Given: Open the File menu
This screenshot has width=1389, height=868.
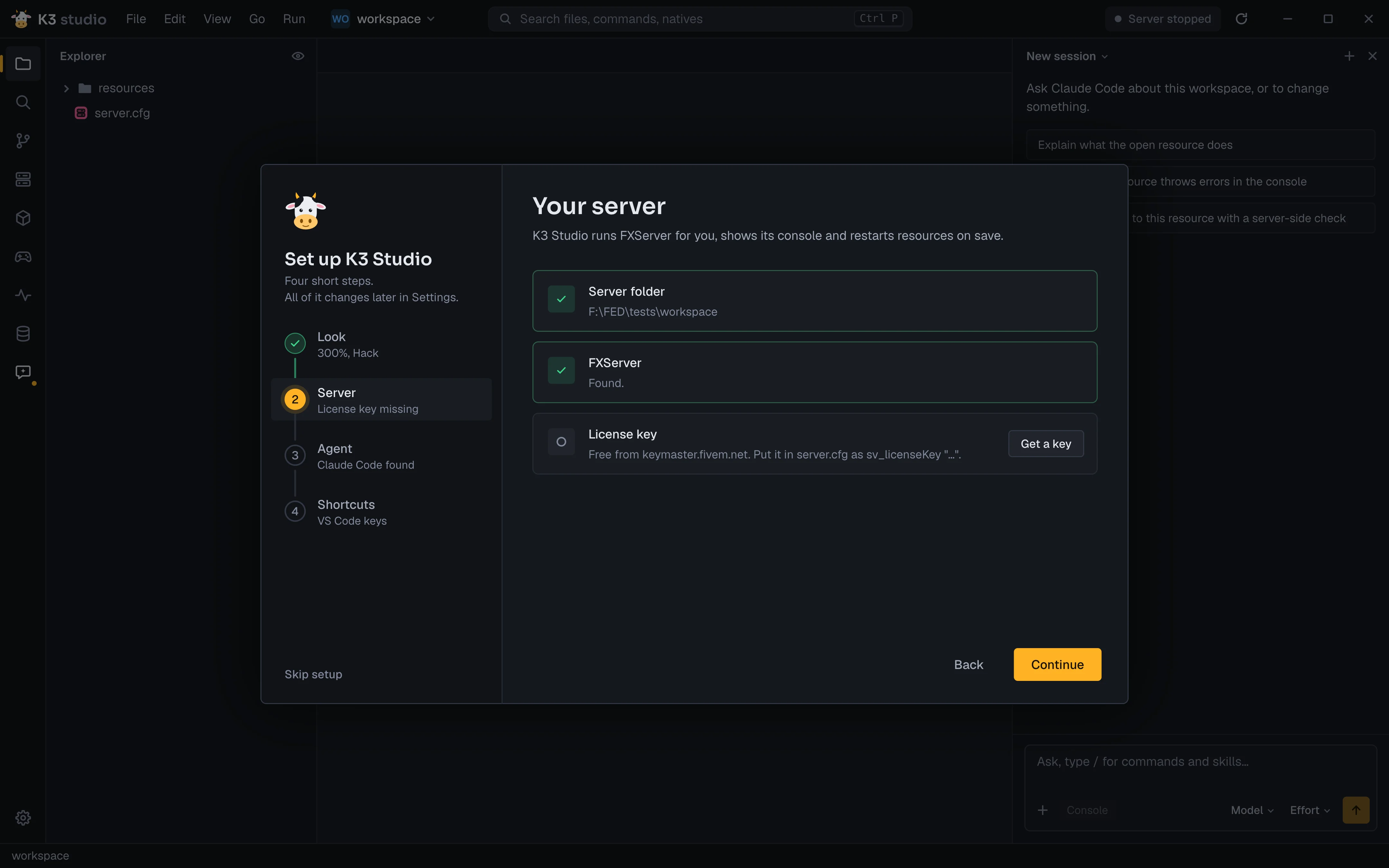Looking at the screenshot, I should pos(136,19).
